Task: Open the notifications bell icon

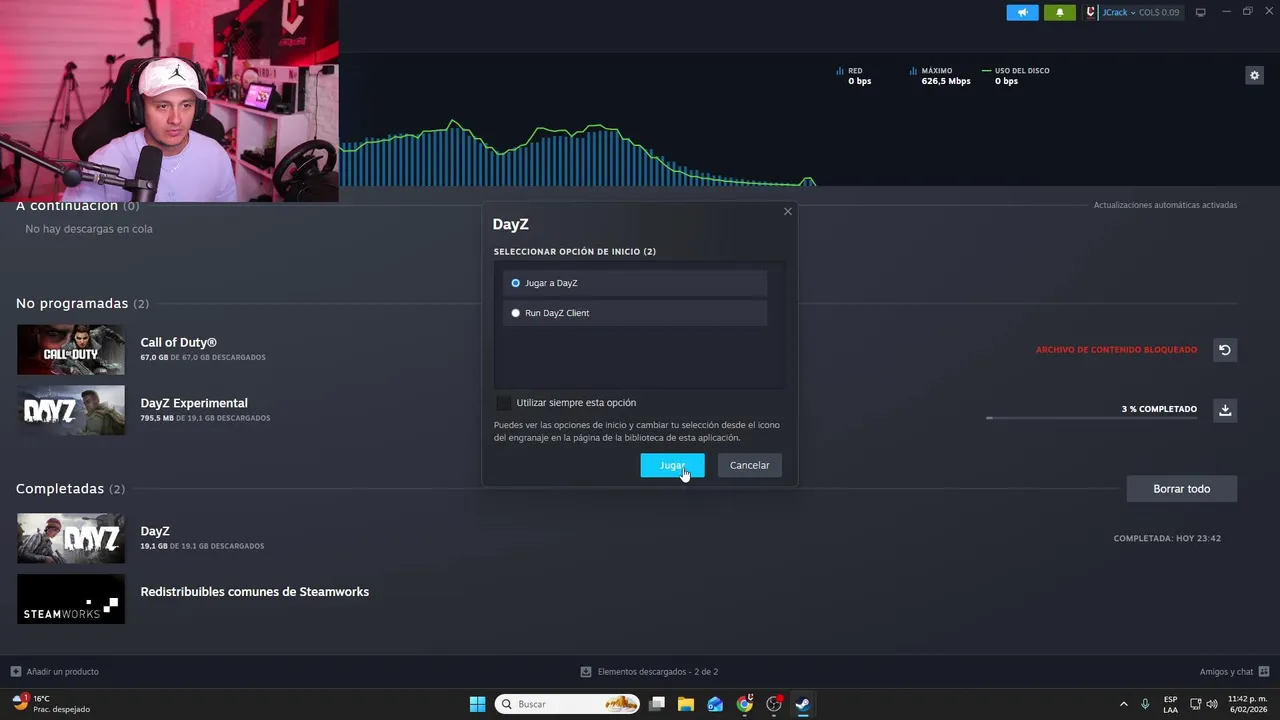Action: click(1060, 12)
